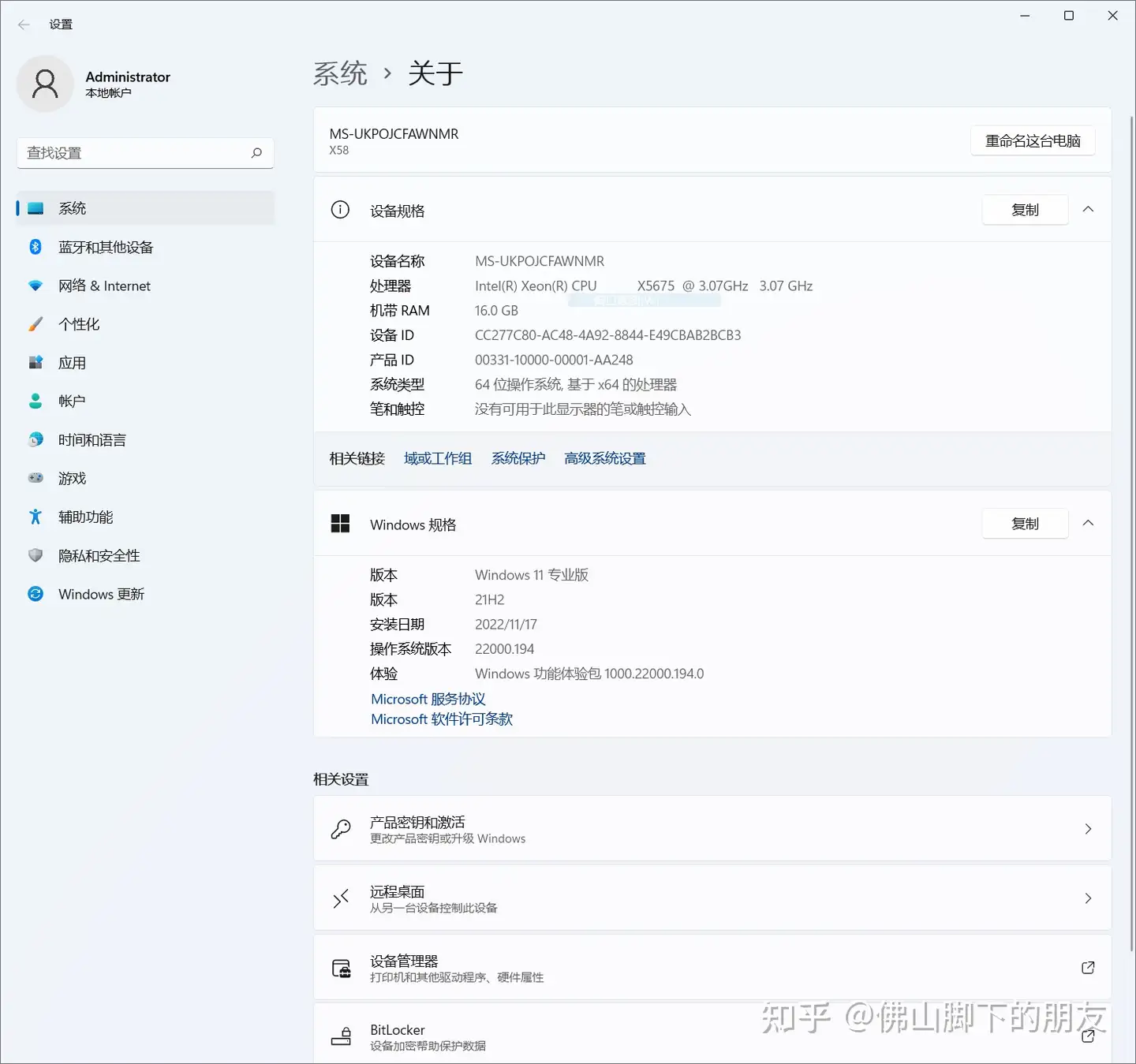This screenshot has height=1064, width=1136.
Task: Open the 系统保护 link
Action: point(518,458)
